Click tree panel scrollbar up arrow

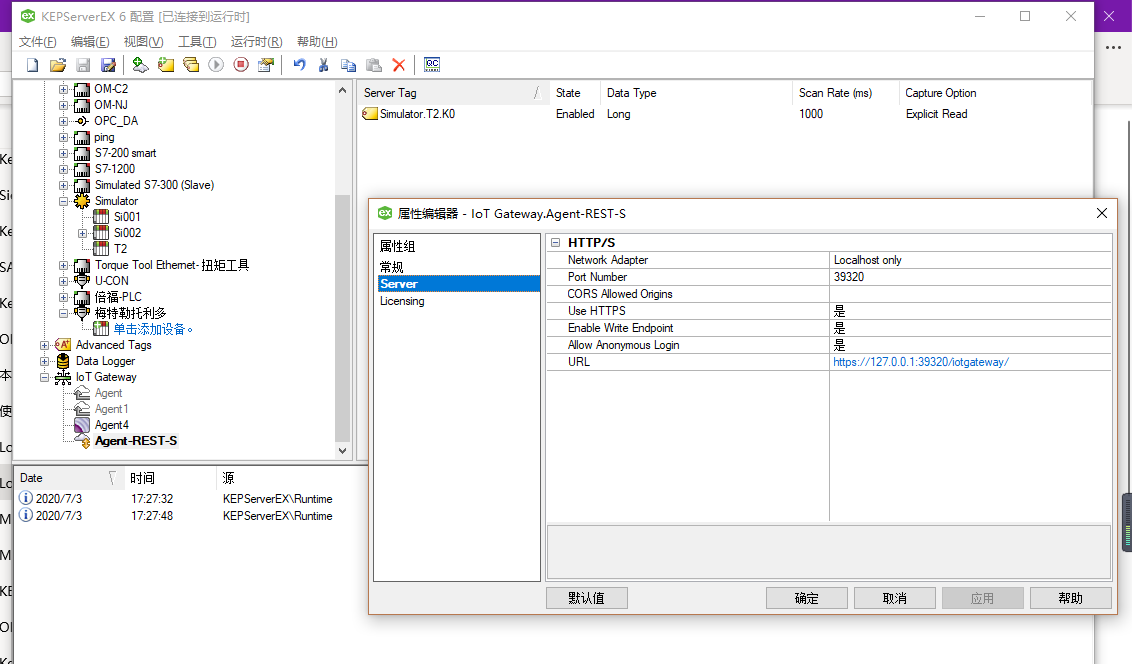click(342, 90)
